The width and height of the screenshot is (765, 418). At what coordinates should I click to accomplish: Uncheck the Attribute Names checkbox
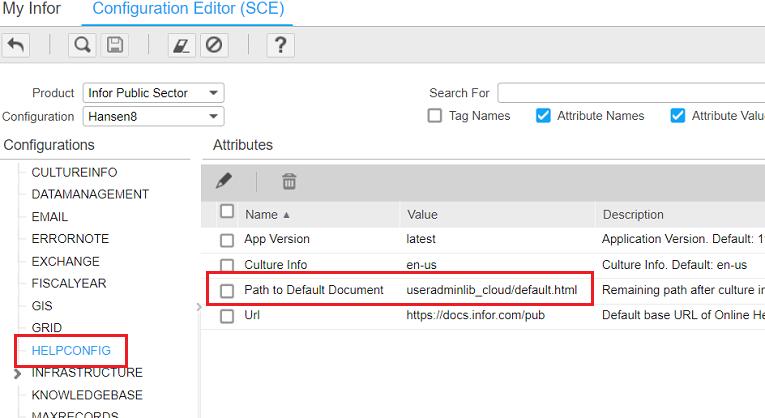(543, 116)
